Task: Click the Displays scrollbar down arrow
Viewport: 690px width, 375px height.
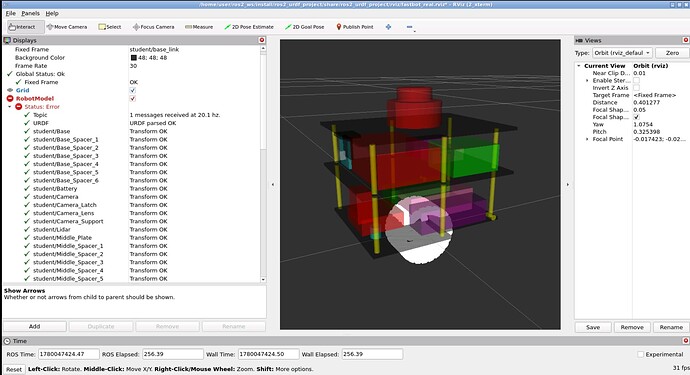Action: click(x=263, y=279)
